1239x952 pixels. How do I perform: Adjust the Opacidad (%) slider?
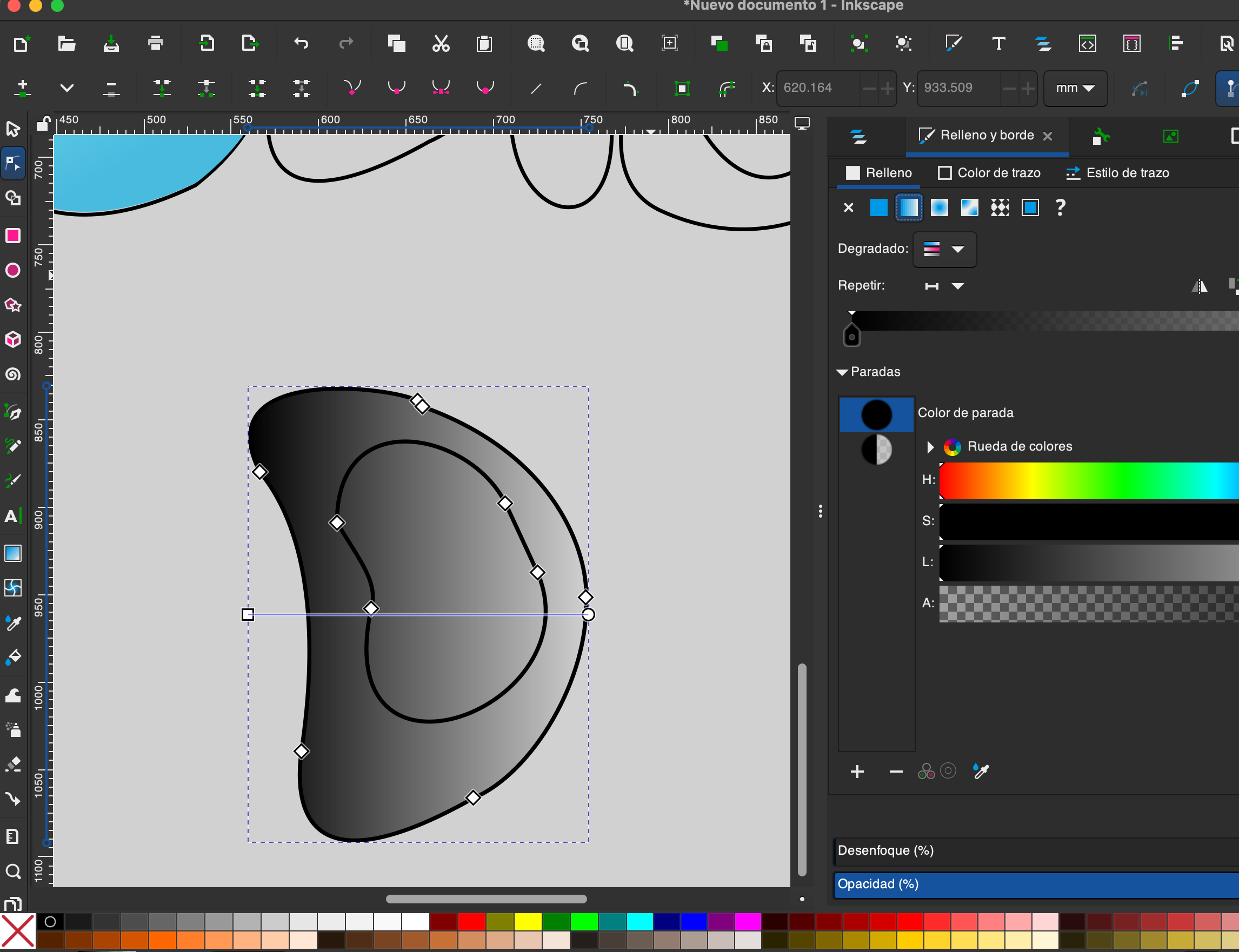tap(1036, 884)
